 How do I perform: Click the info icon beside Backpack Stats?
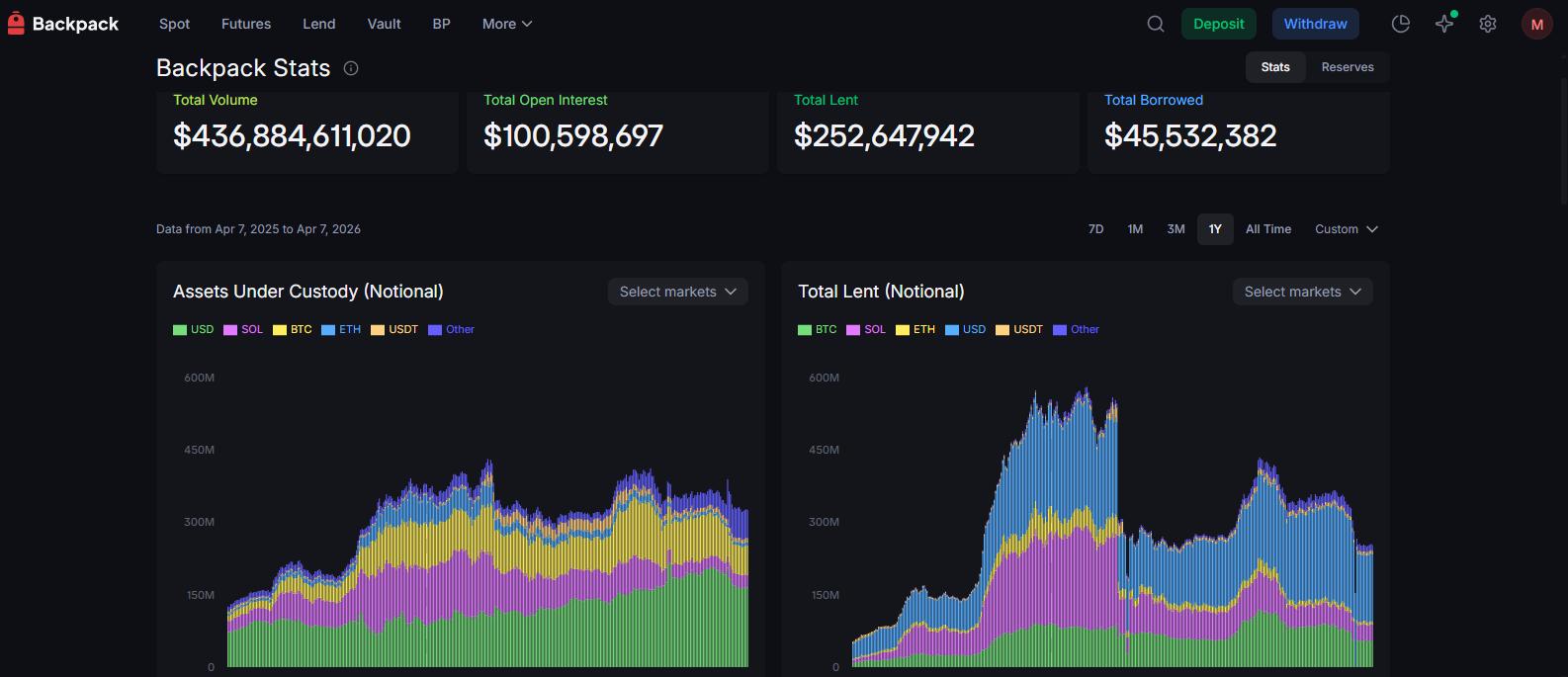[351, 68]
